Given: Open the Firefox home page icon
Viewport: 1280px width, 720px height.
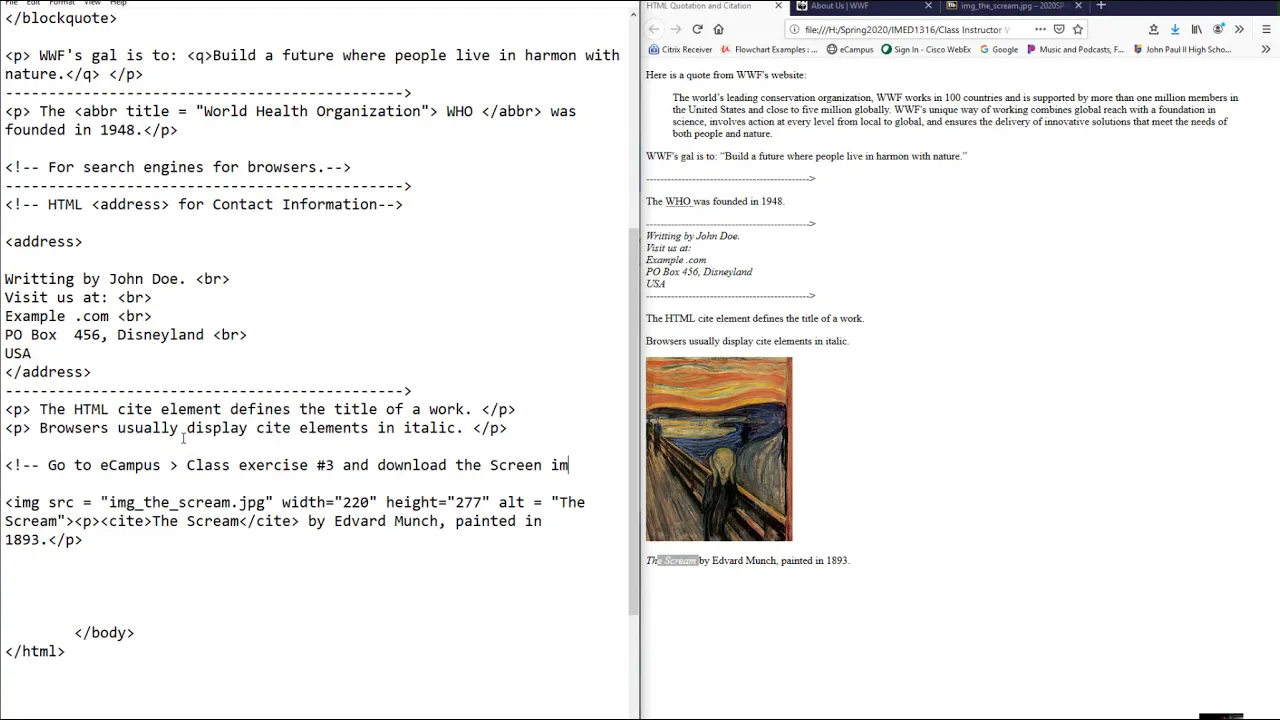Looking at the screenshot, I should 718,29.
